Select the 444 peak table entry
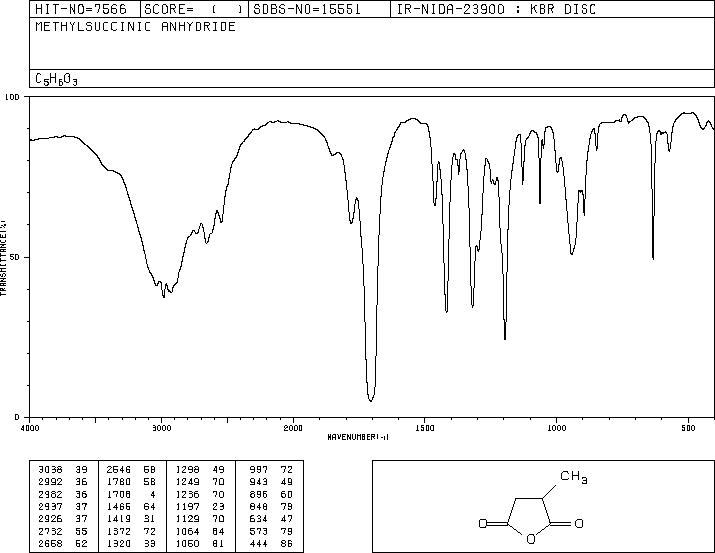 (x=259, y=543)
